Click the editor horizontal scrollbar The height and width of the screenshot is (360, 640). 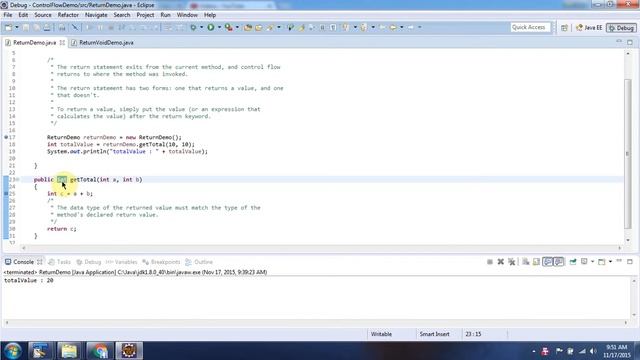click(321, 247)
